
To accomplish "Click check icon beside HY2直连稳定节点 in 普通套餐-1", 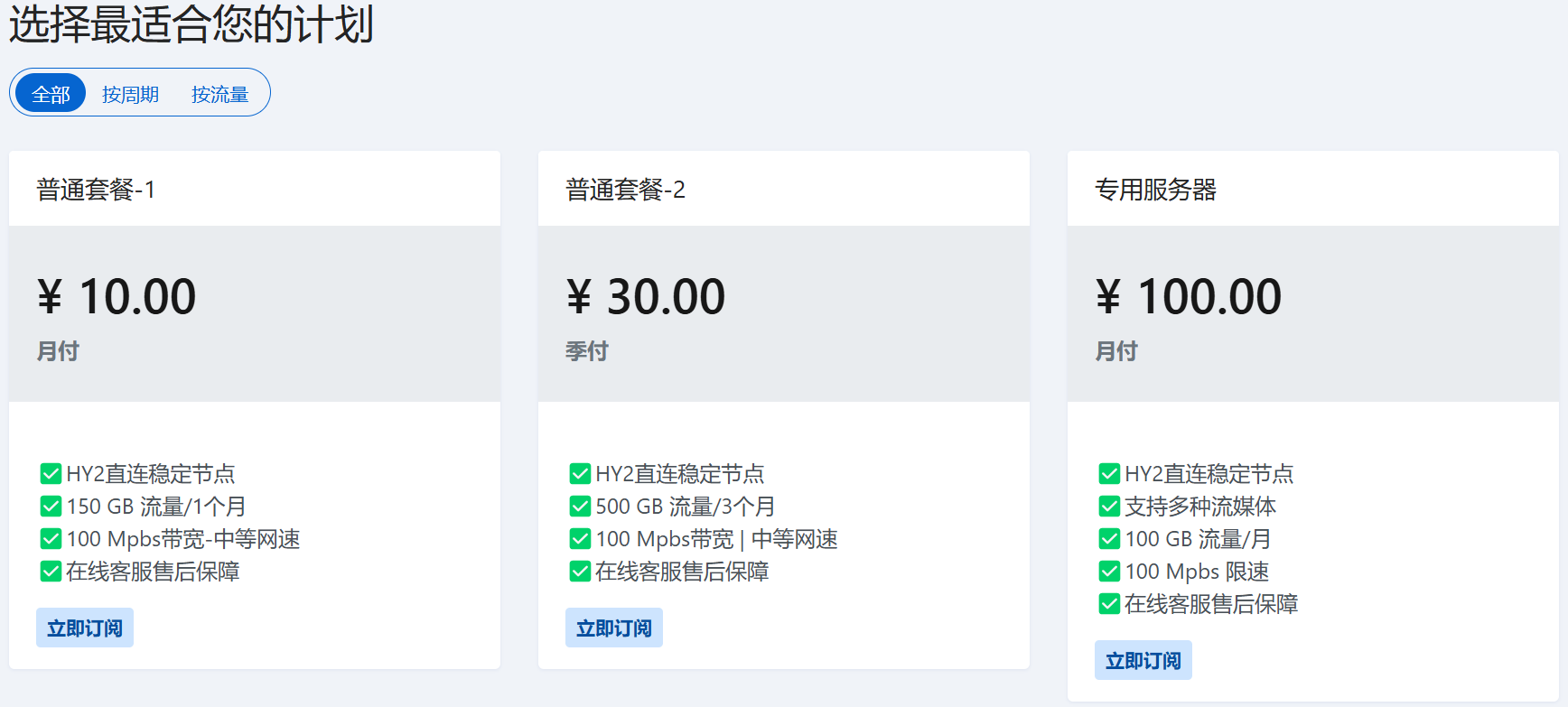I will [x=51, y=473].
